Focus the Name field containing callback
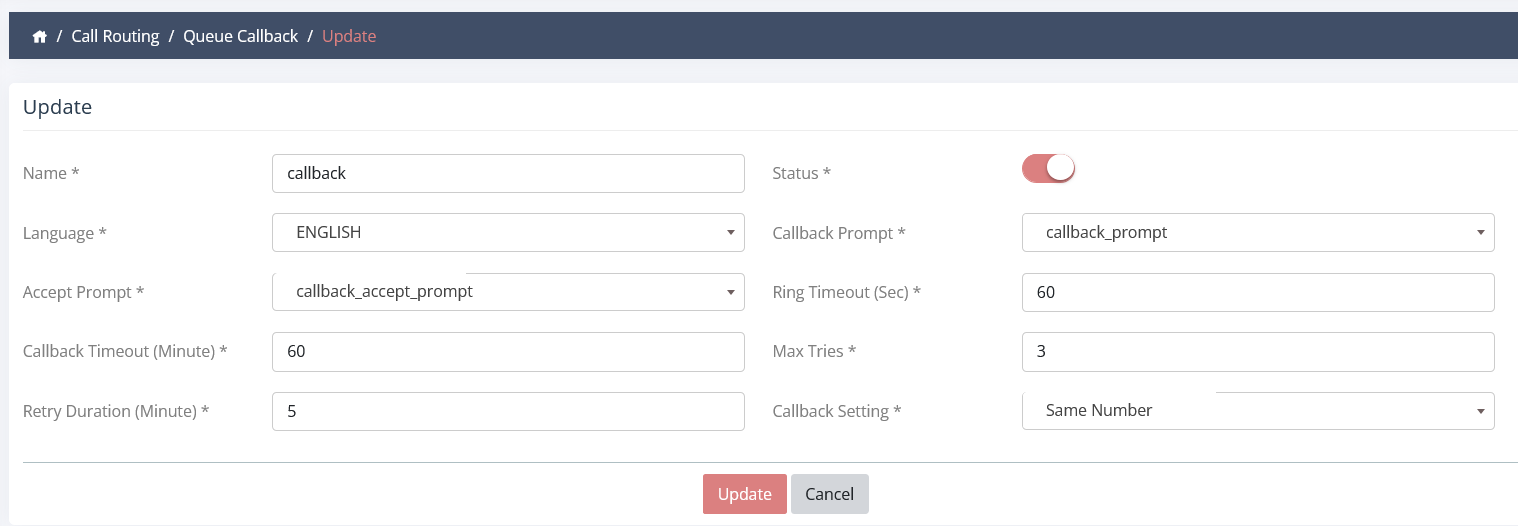The width and height of the screenshot is (1518, 526). click(508, 173)
